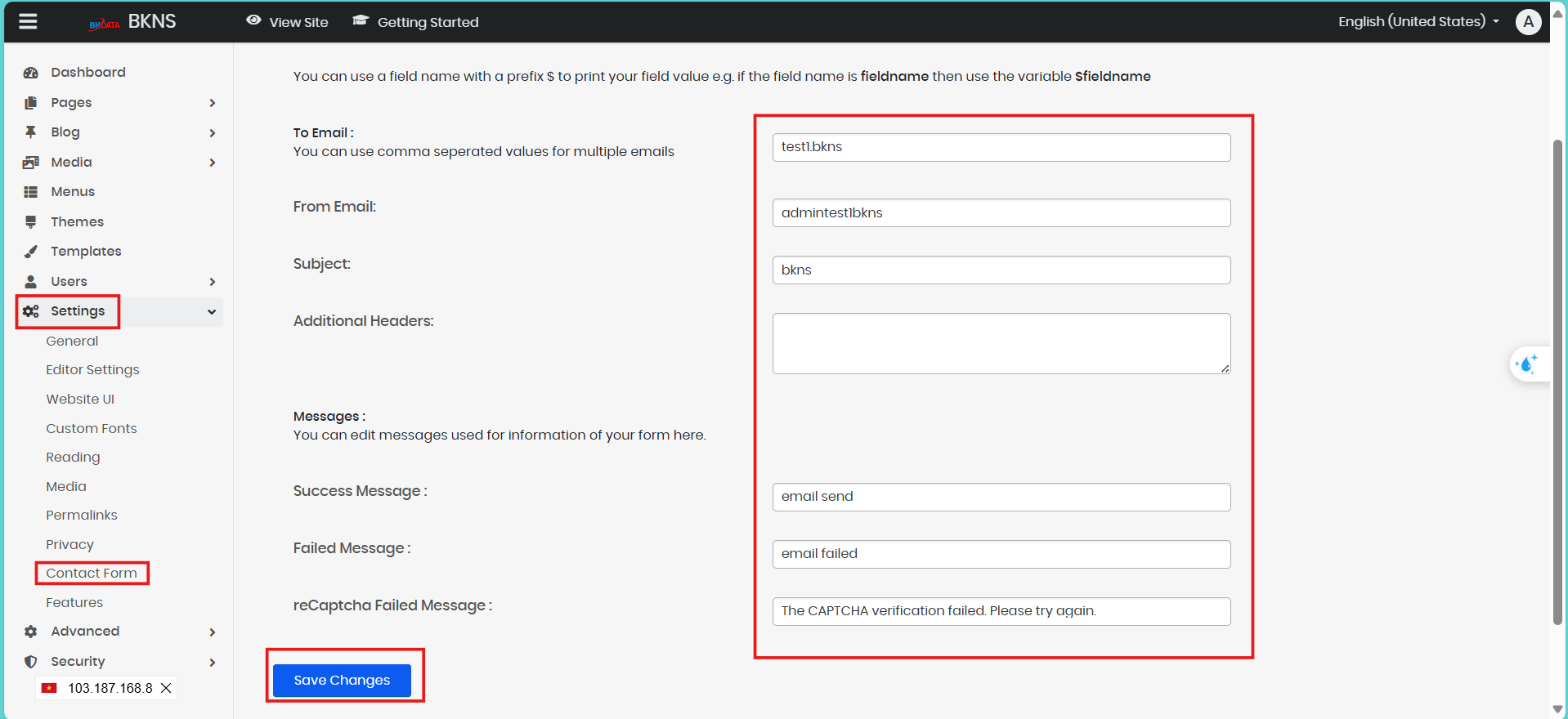
Task: Click the Pages copy icon
Action: coord(31,102)
